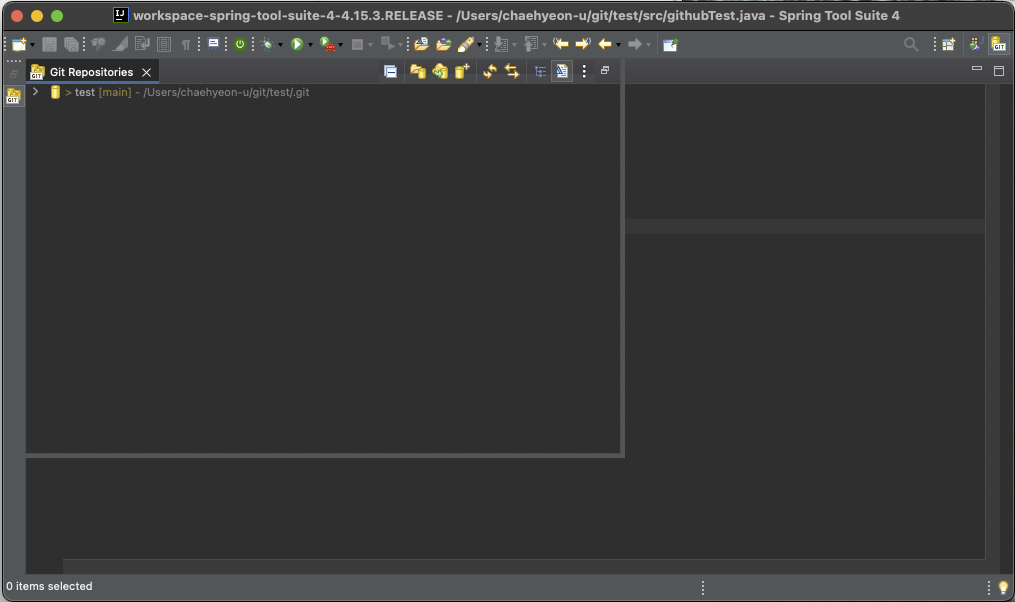Viewport: 1015px width, 602px height.
Task: Open External Tools dropdown arrow
Action: pyautogui.click(x=340, y=45)
